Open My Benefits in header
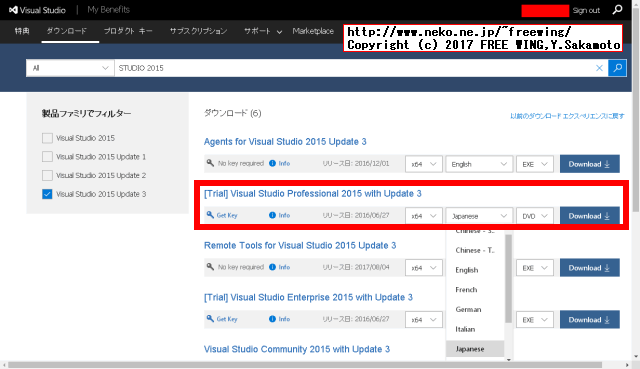Image resolution: width=640 pixels, height=369 pixels. [109, 10]
